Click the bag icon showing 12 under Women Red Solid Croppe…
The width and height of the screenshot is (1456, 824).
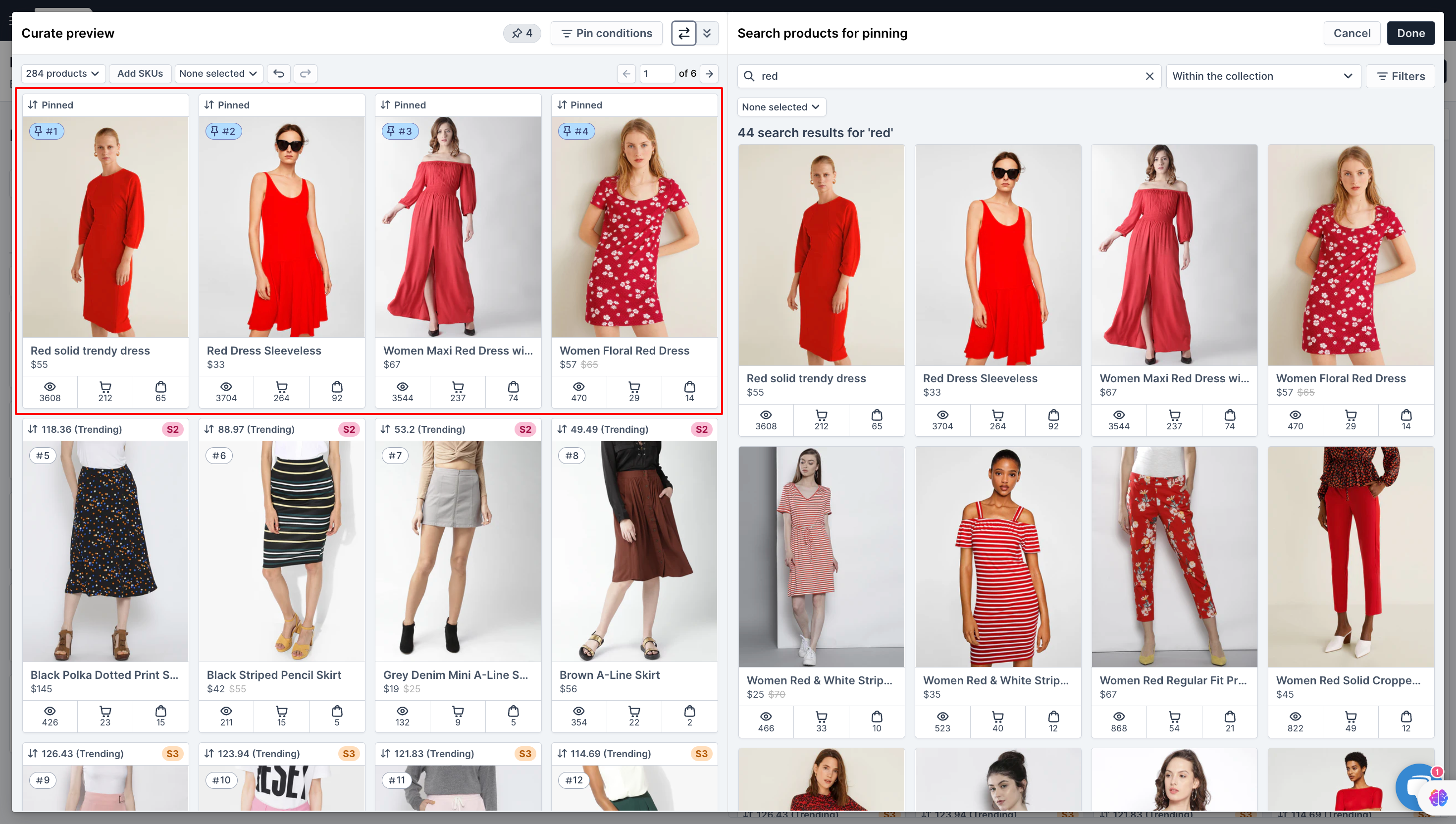coord(1406,717)
